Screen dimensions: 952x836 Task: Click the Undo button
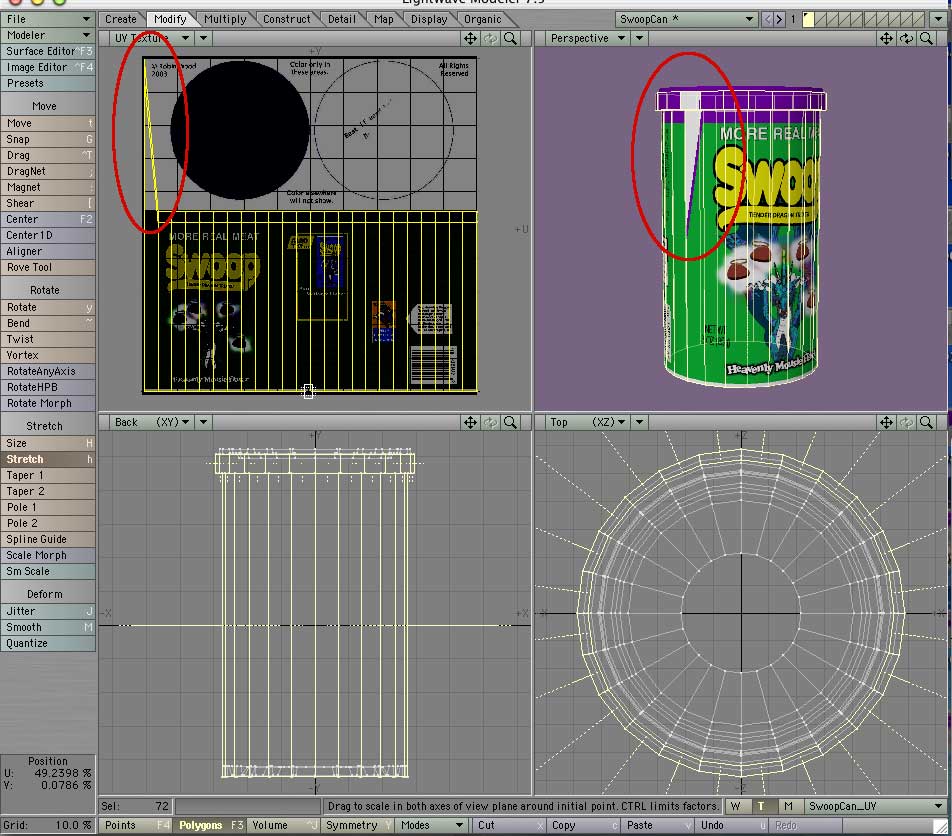(x=732, y=825)
